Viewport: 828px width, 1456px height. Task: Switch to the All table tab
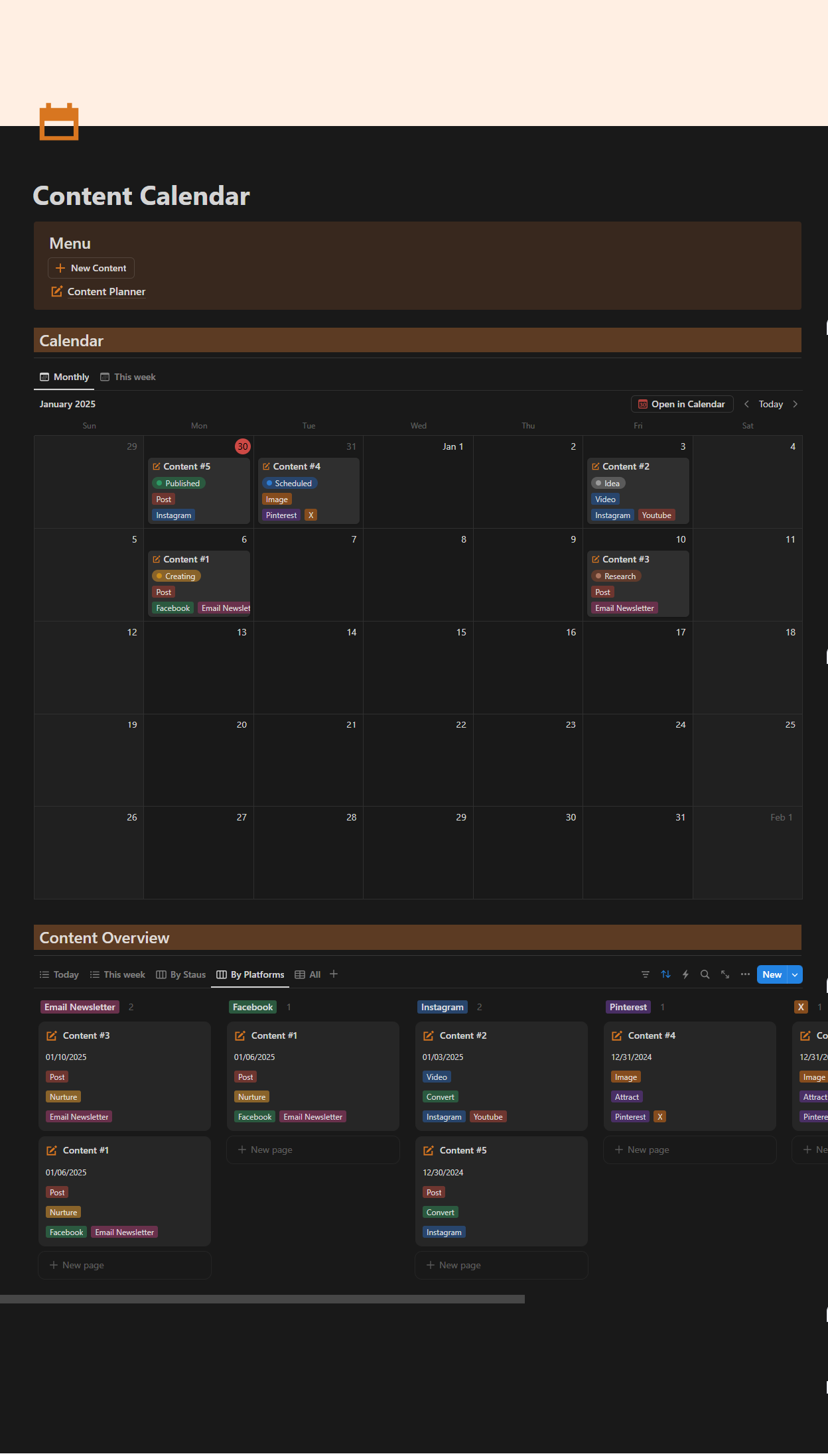point(308,974)
